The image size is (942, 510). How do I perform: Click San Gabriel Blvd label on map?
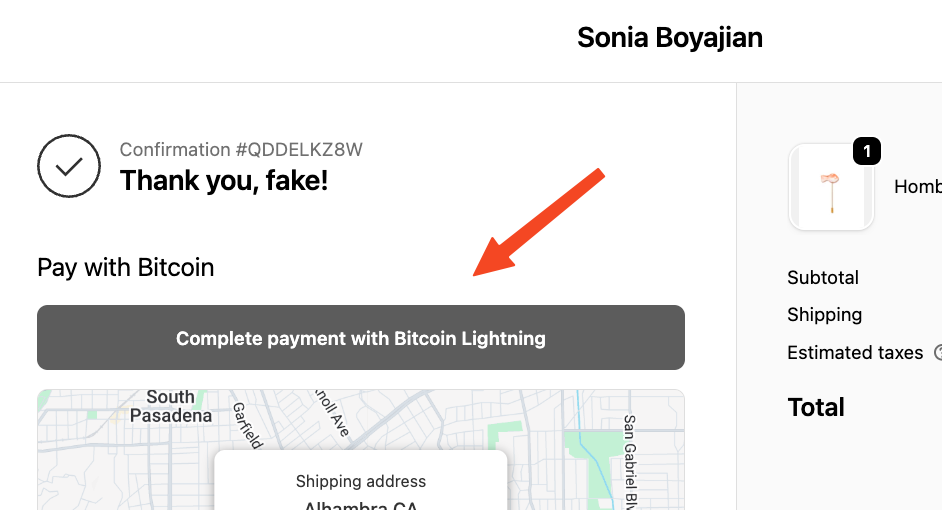tap(630, 458)
